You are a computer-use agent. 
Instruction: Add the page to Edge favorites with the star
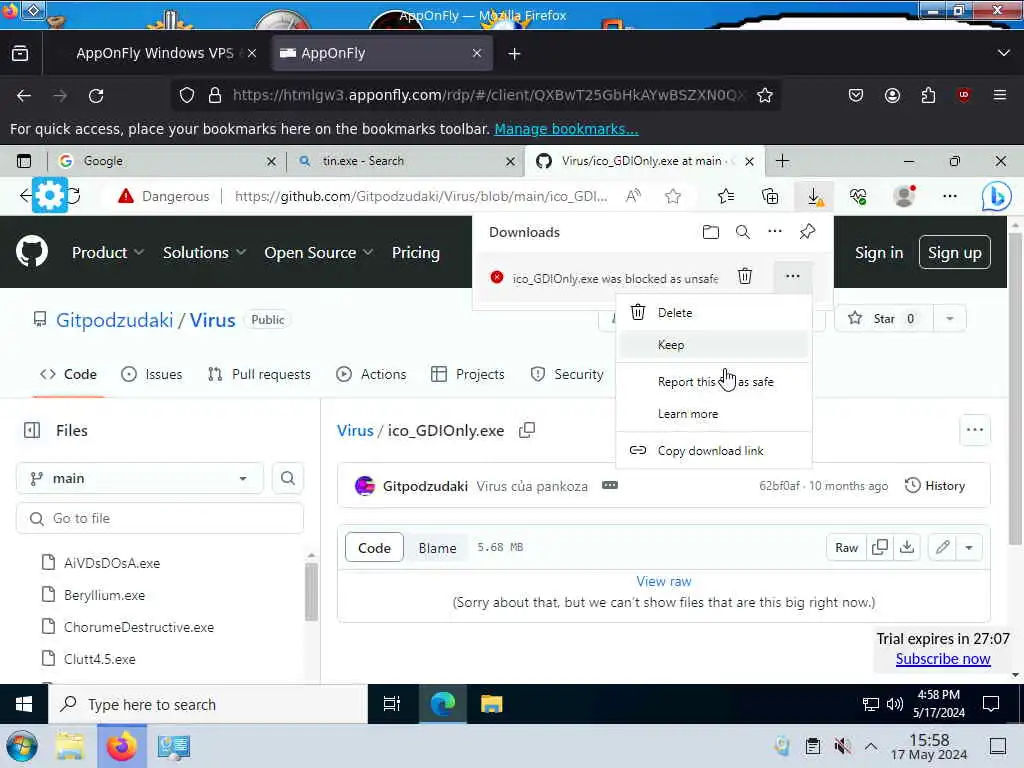[x=673, y=196]
